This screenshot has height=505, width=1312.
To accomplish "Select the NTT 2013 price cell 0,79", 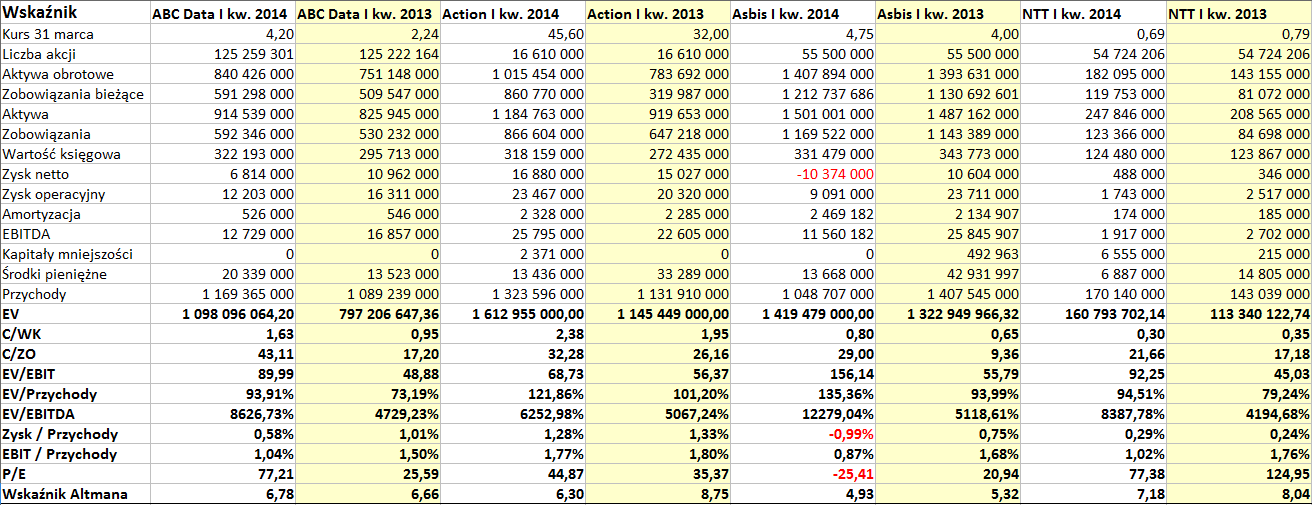I will point(1238,34).
